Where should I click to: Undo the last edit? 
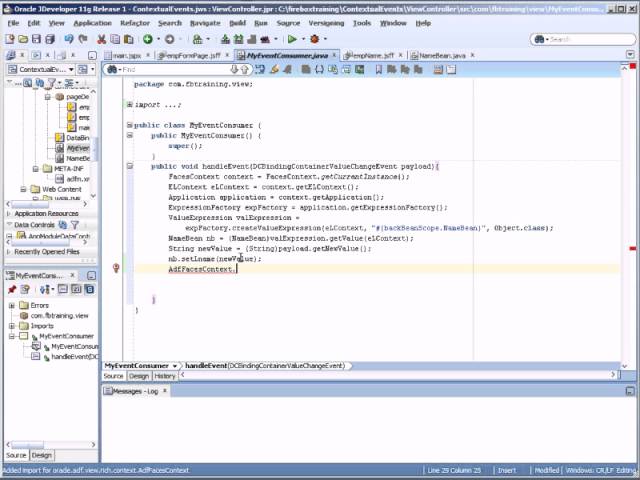point(69,39)
